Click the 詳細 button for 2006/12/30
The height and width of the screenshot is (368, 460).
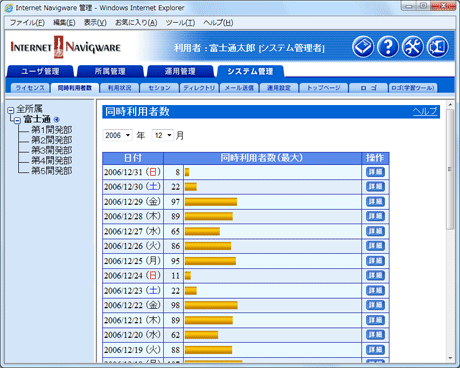pyautogui.click(x=375, y=187)
